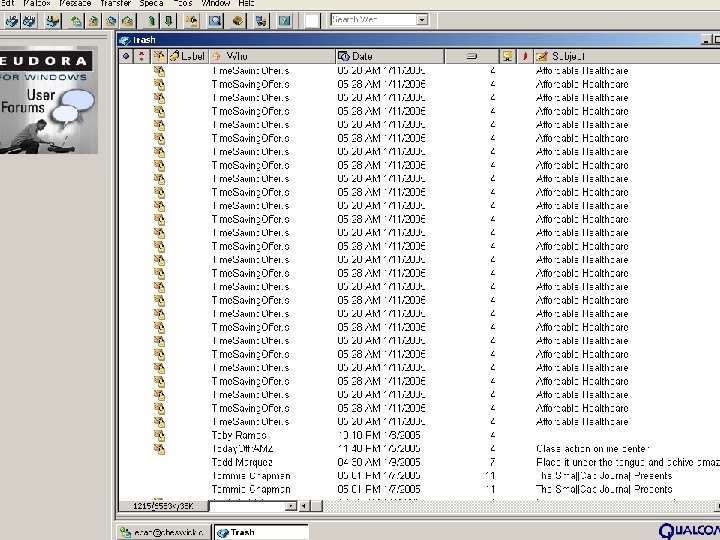
Task: Open the Message menu
Action: (x=75, y=3)
